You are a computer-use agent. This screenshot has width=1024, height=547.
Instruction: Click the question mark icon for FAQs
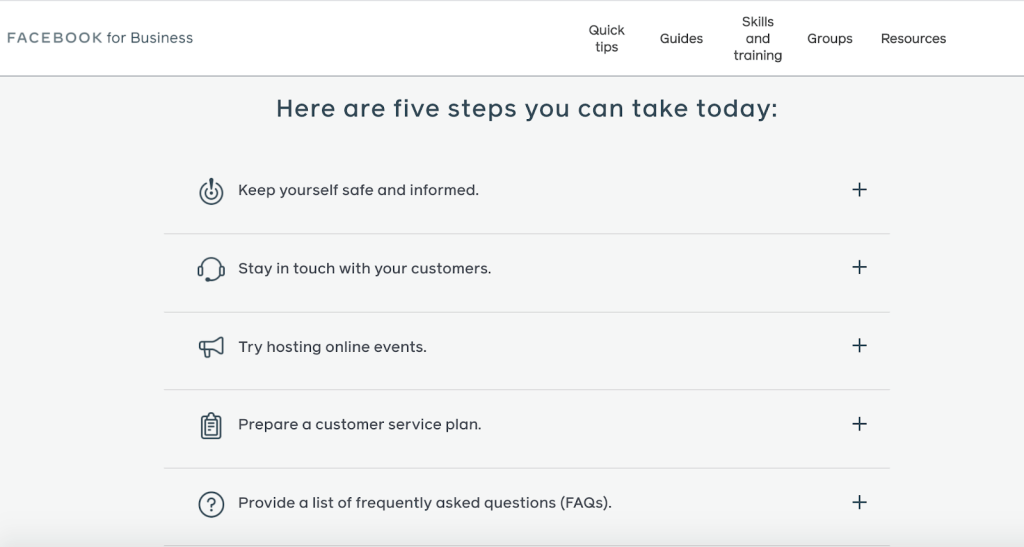click(x=210, y=504)
